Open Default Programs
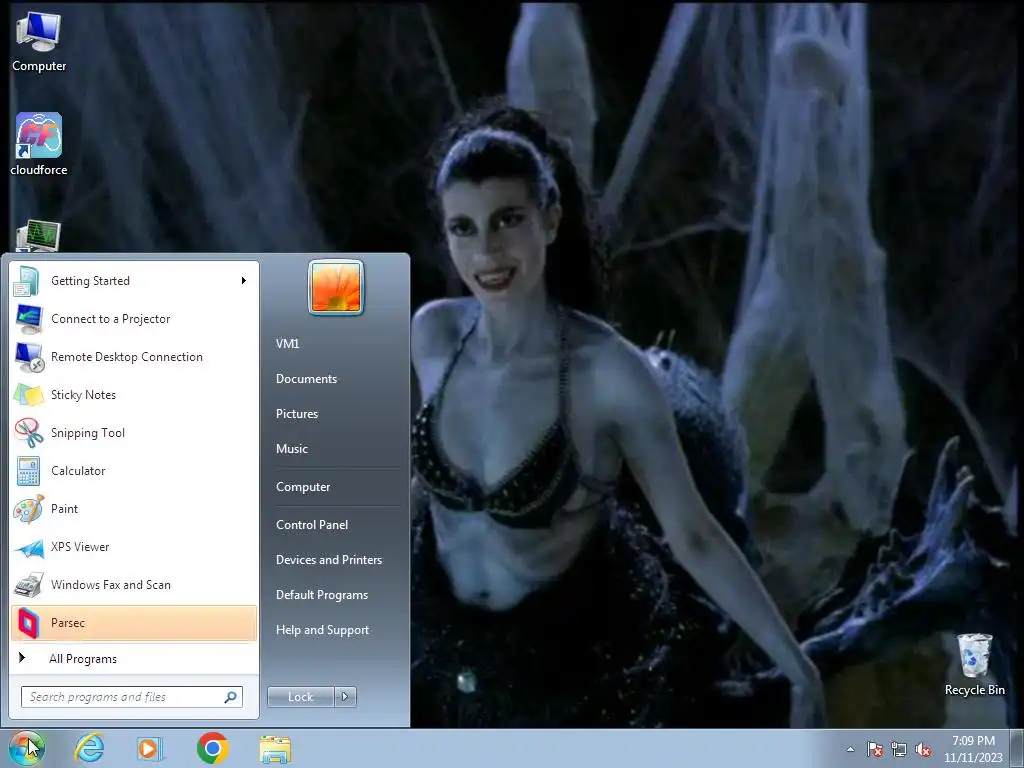 tap(321, 595)
